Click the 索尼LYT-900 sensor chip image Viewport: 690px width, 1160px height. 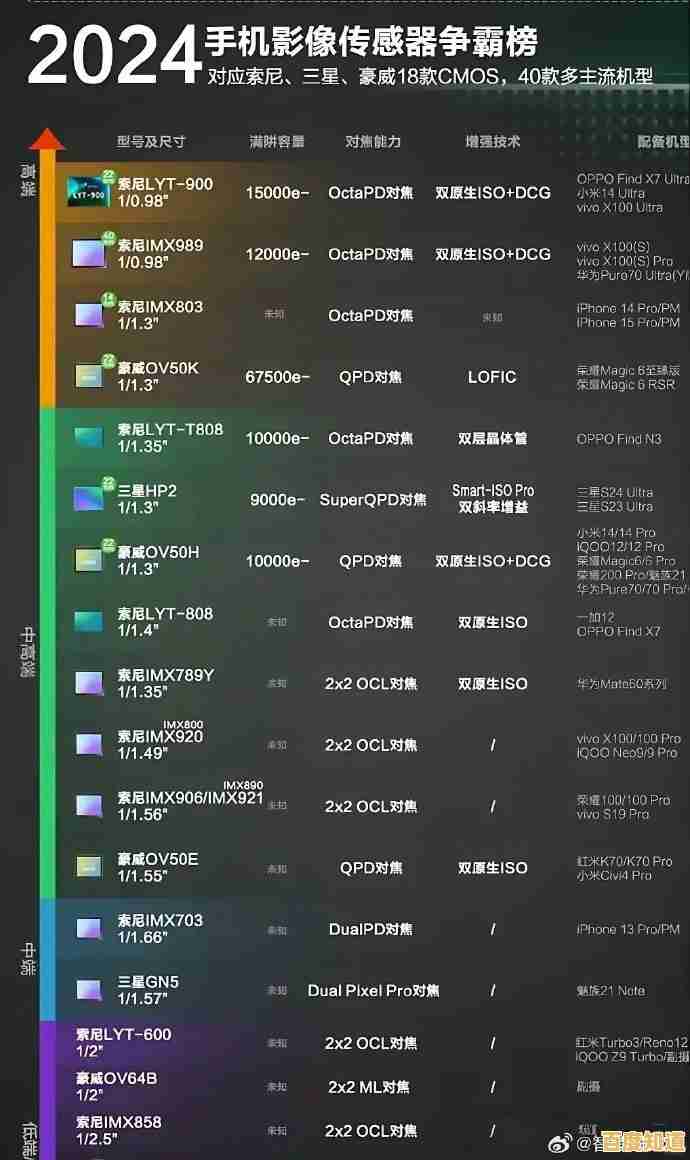point(89,192)
